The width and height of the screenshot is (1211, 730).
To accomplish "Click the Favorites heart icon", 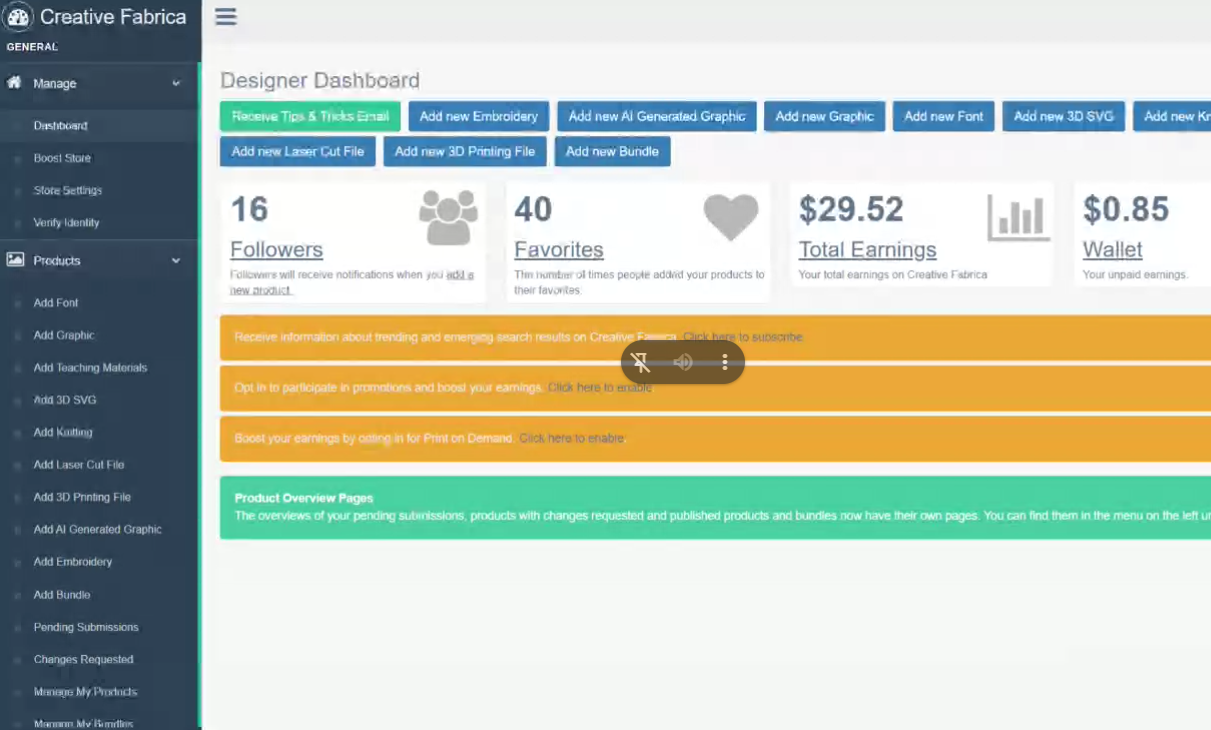I will (731, 217).
